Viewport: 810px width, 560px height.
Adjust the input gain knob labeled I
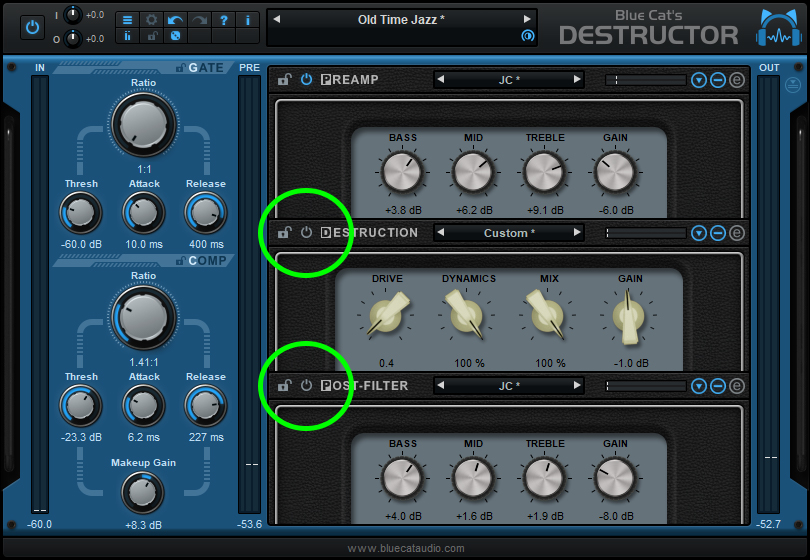[72, 15]
